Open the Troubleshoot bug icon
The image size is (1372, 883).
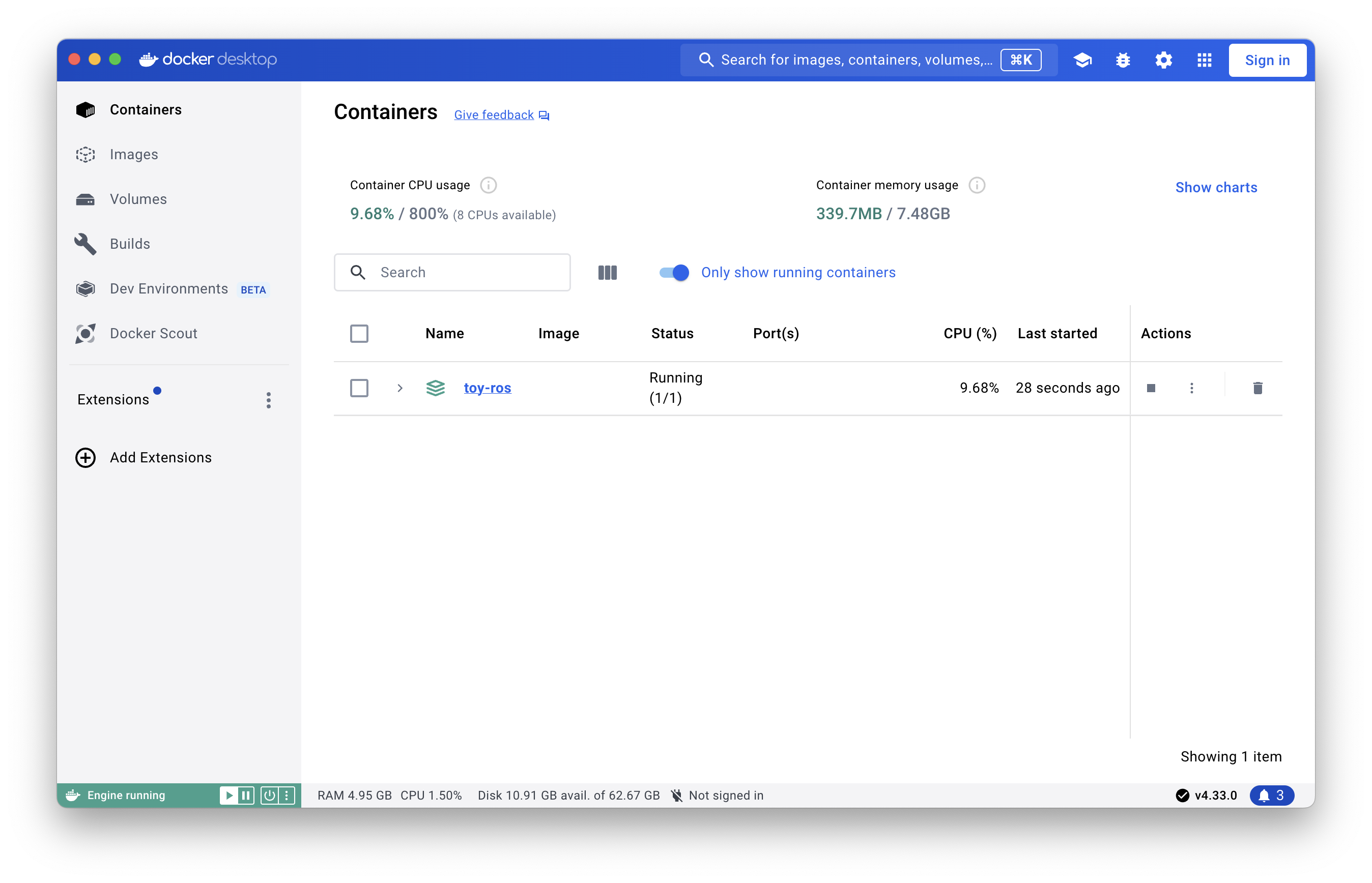coord(1123,60)
